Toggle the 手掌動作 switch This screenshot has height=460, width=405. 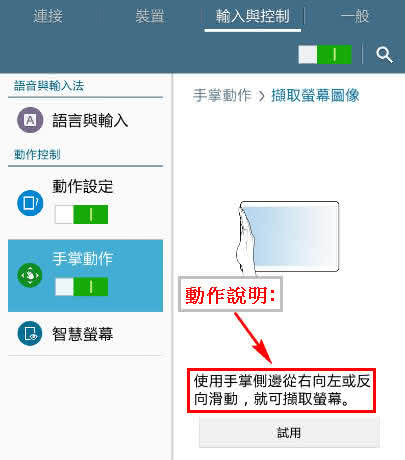[x=81, y=287]
